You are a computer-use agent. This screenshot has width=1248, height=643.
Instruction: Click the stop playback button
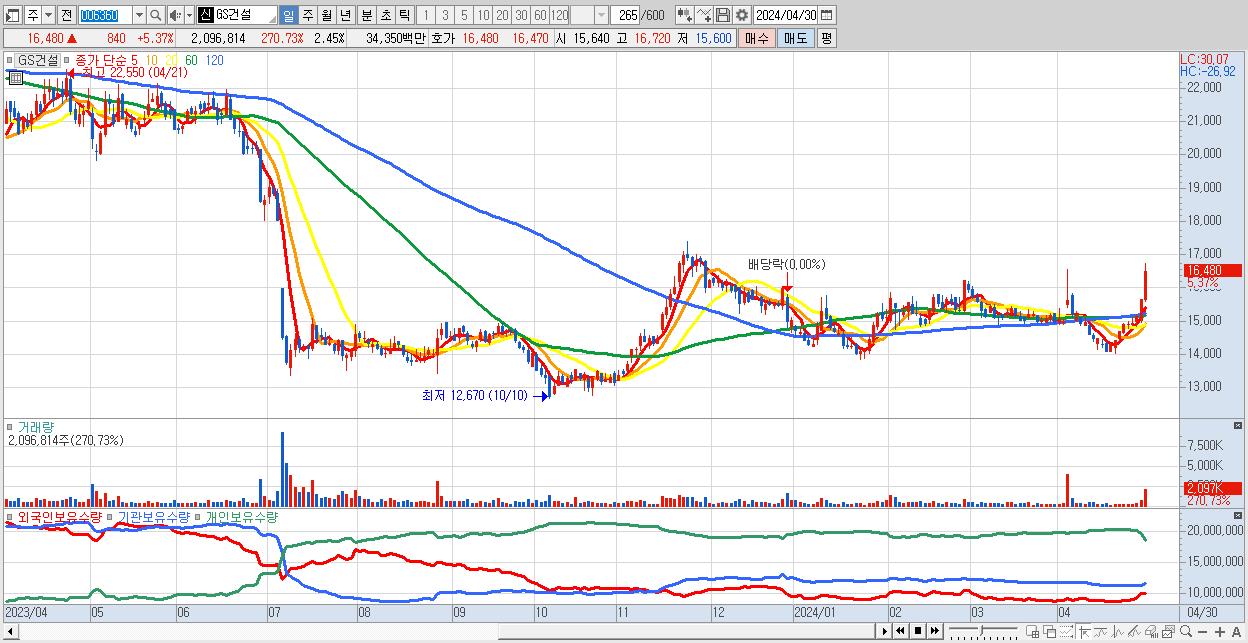(918, 631)
